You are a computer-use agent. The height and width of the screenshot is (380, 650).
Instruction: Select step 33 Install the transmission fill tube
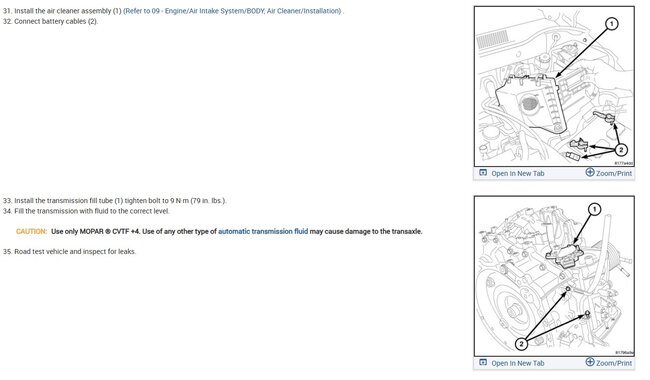pyautogui.click(x=115, y=201)
